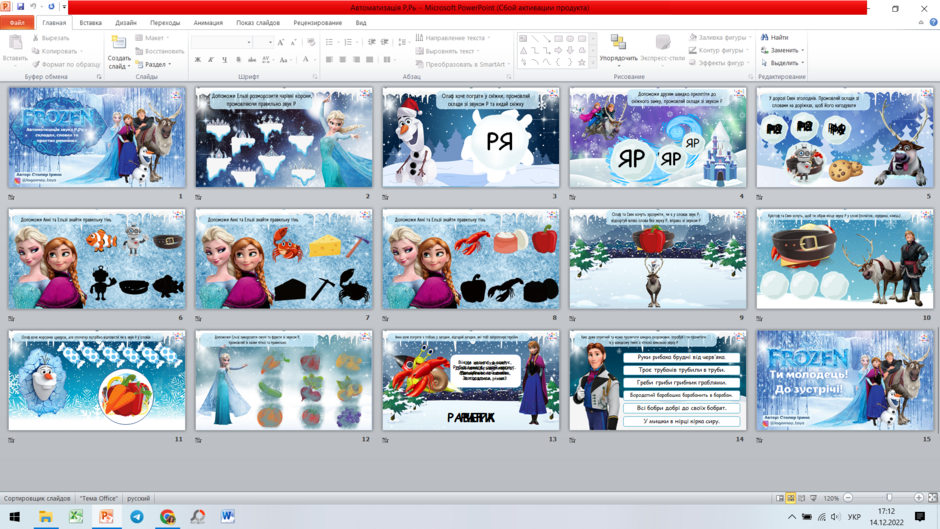This screenshot has height=529, width=940.
Task: Select the triangle shape in shapes gallery
Action: 523,50
